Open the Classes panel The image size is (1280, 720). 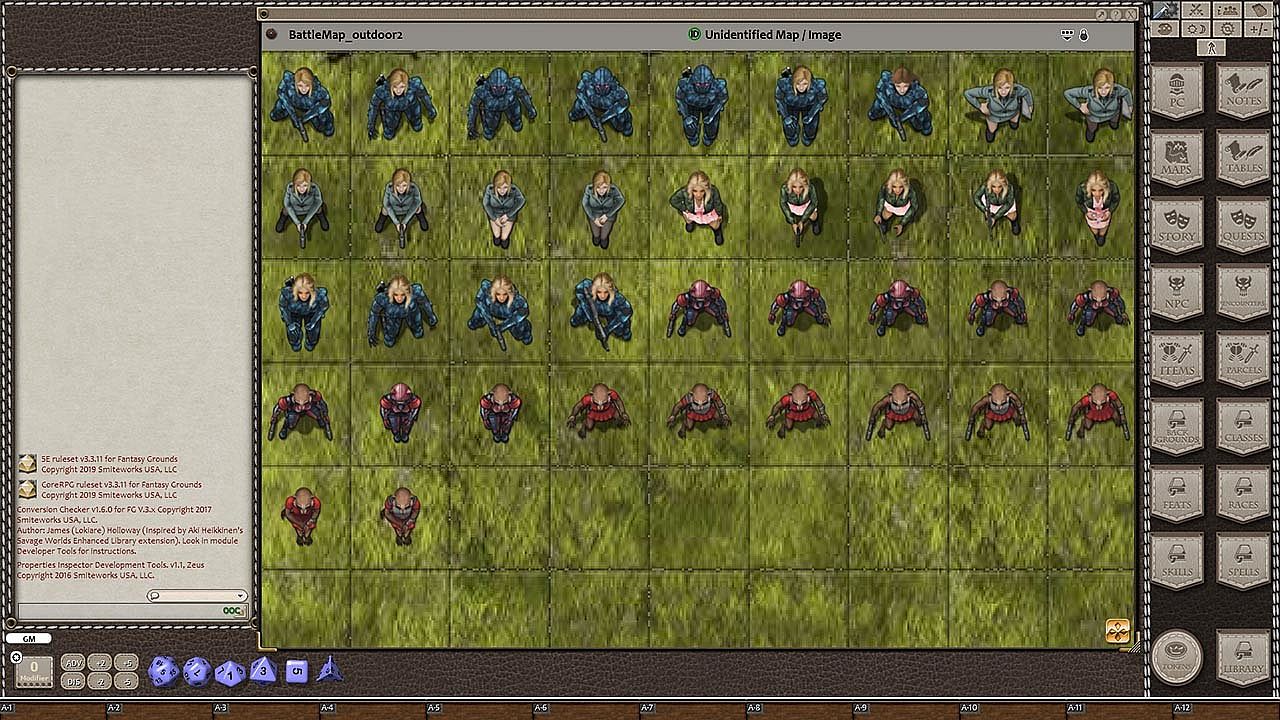pyautogui.click(x=1243, y=426)
